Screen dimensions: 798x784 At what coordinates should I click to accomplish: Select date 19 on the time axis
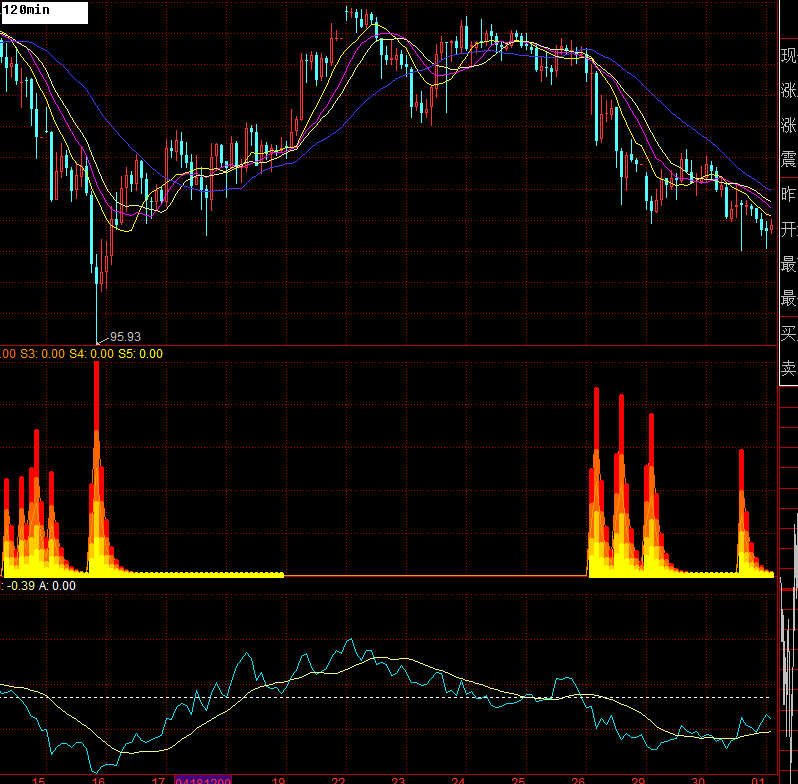278,779
